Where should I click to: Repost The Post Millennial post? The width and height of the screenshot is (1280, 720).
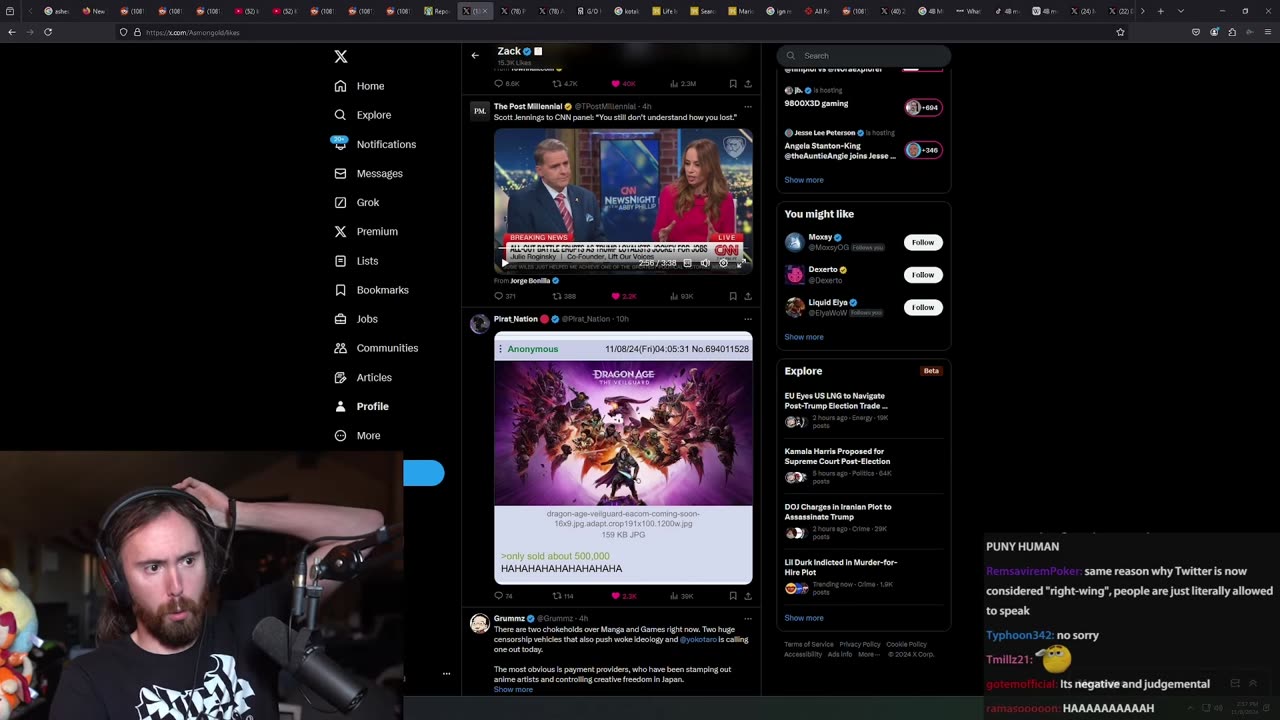(564, 296)
